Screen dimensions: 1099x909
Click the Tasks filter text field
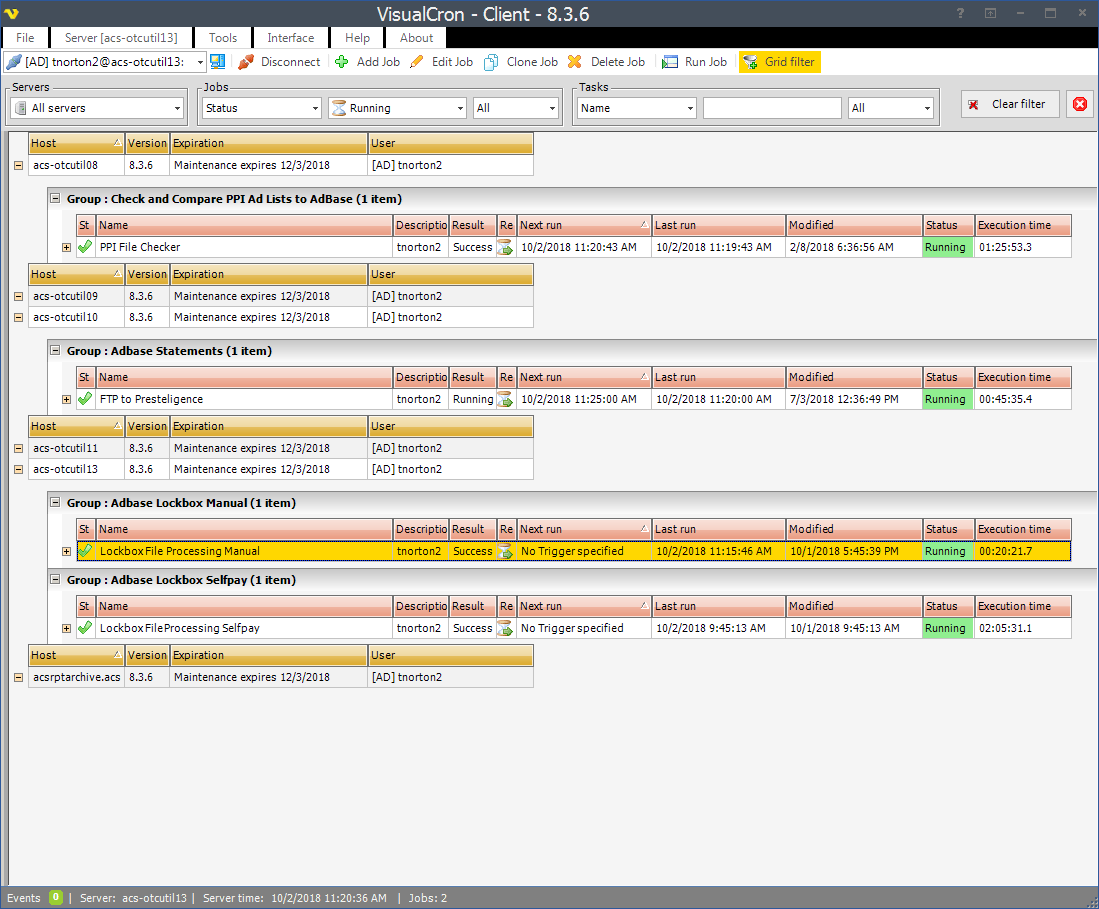[x=772, y=108]
